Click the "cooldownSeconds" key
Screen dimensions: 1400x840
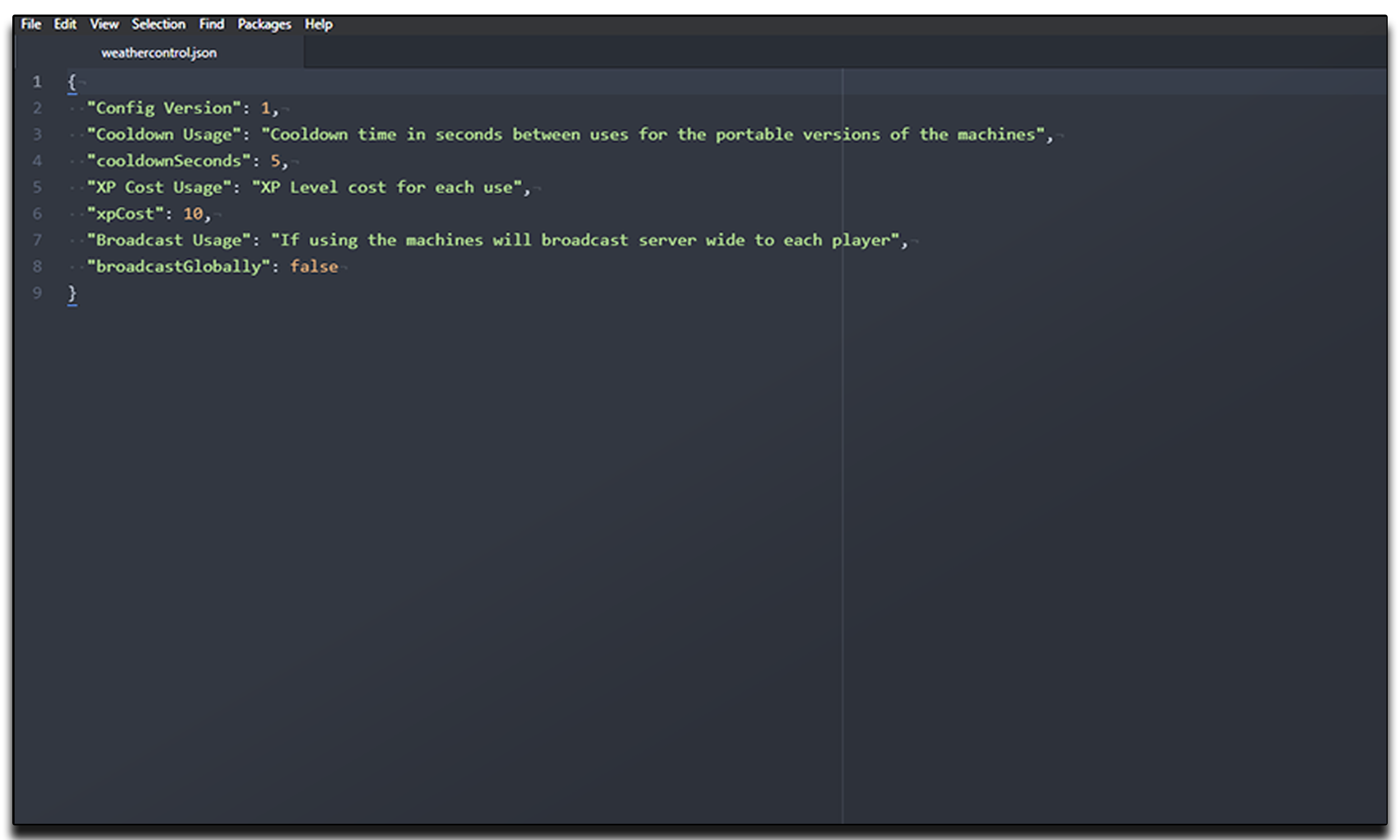tap(169, 161)
